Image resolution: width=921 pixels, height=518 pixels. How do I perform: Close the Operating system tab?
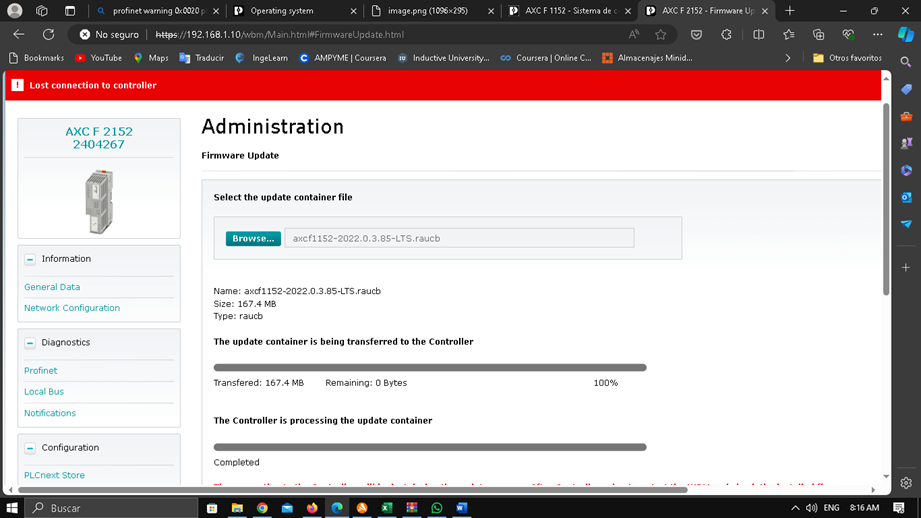[353, 11]
